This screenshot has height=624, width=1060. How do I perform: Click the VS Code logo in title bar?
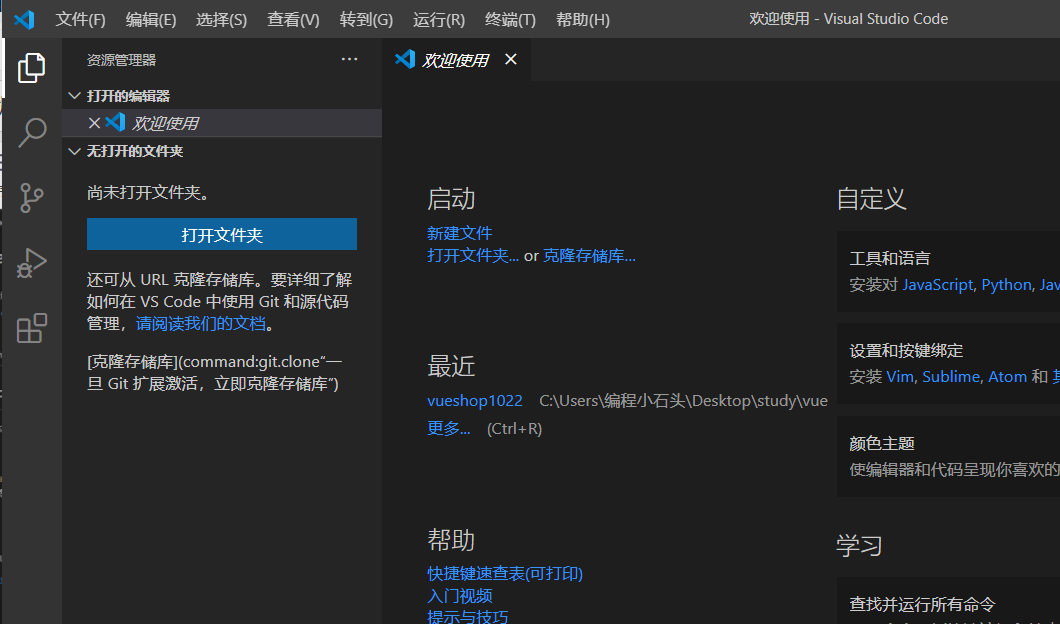tap(24, 20)
